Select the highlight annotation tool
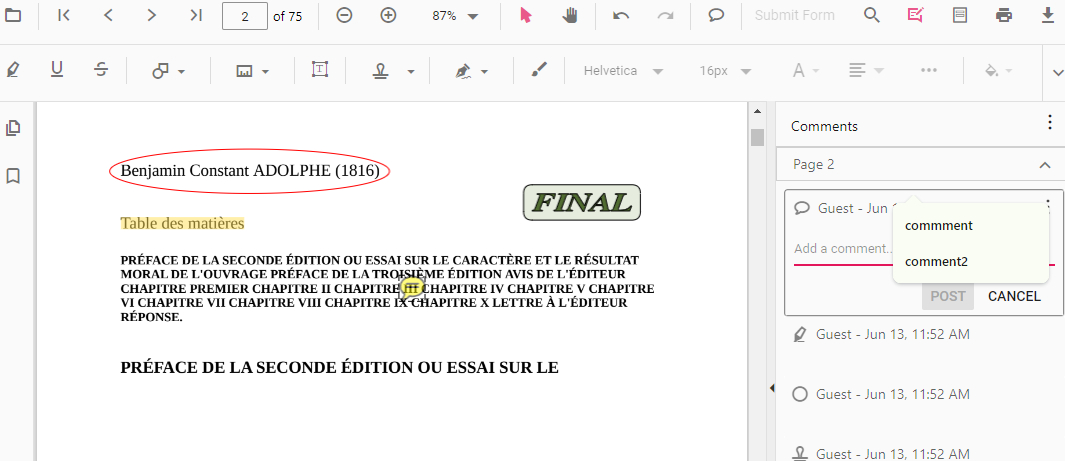This screenshot has height=461, width=1065. pos(12,70)
